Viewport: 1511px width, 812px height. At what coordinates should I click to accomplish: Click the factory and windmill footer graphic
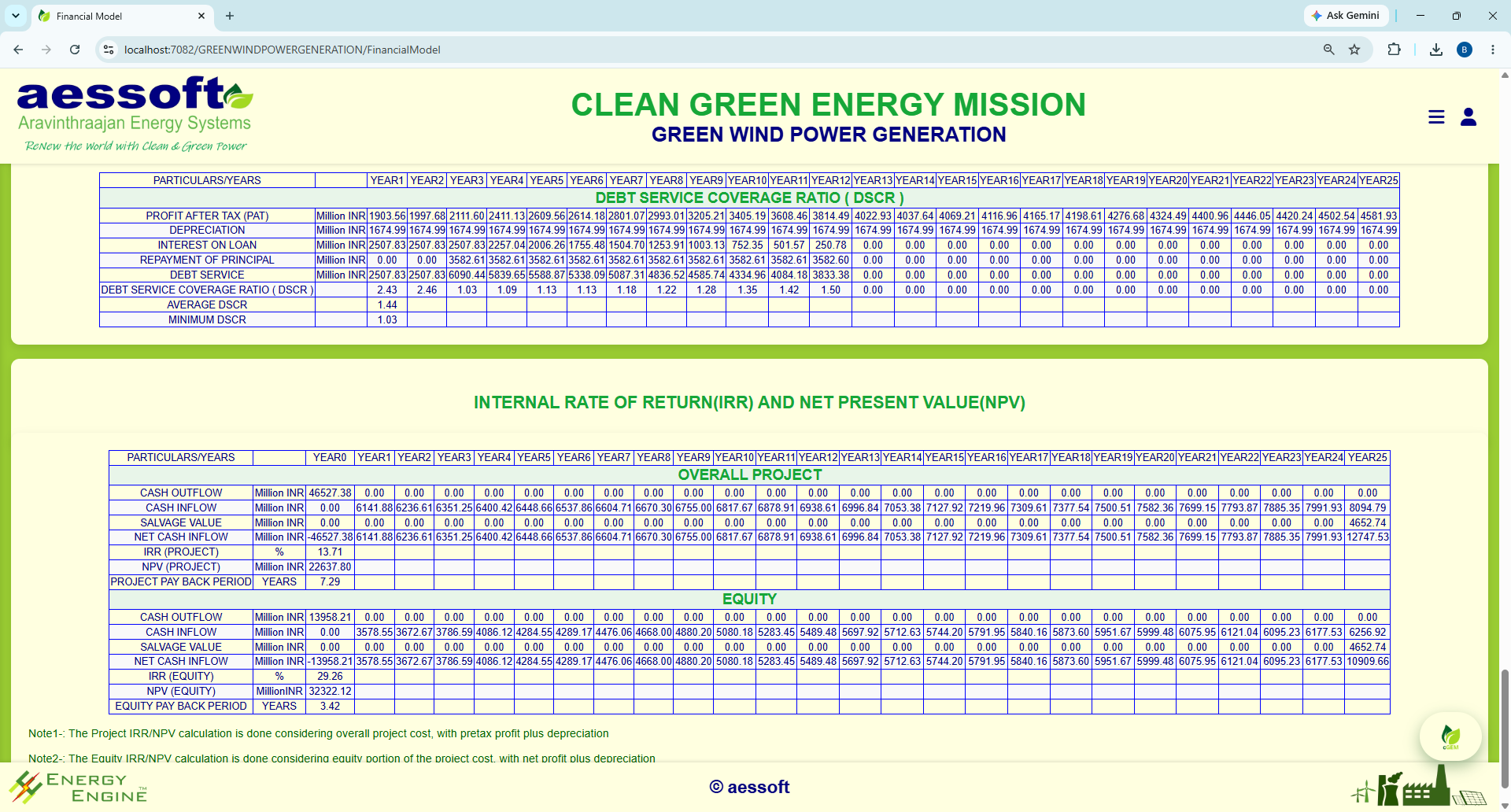[1419, 785]
